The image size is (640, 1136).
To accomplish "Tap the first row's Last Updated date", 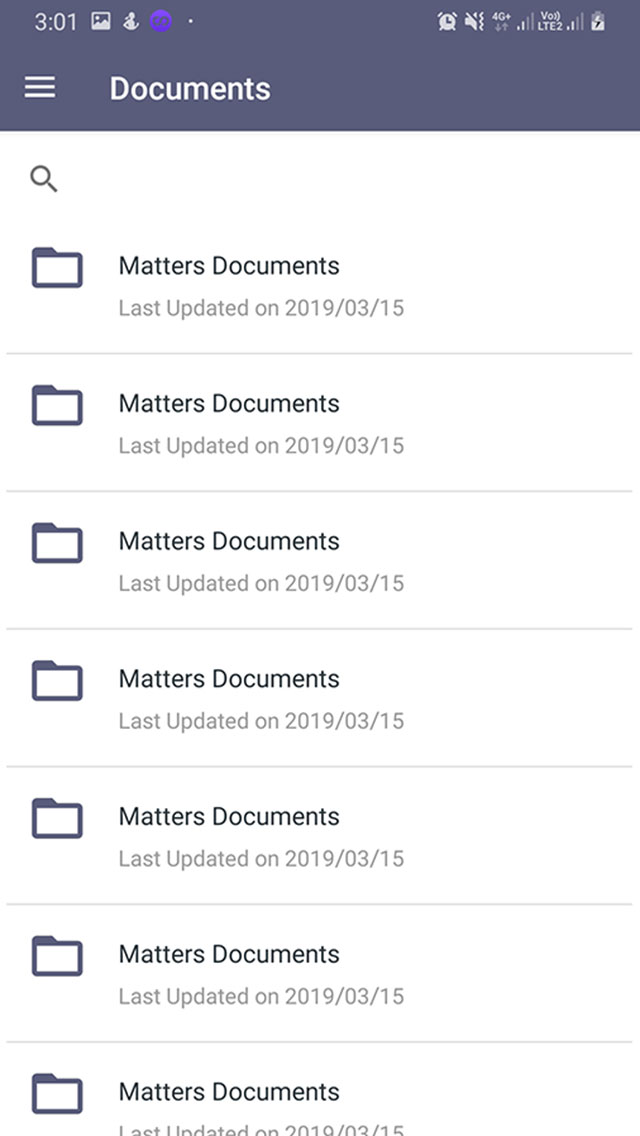I will [x=261, y=308].
